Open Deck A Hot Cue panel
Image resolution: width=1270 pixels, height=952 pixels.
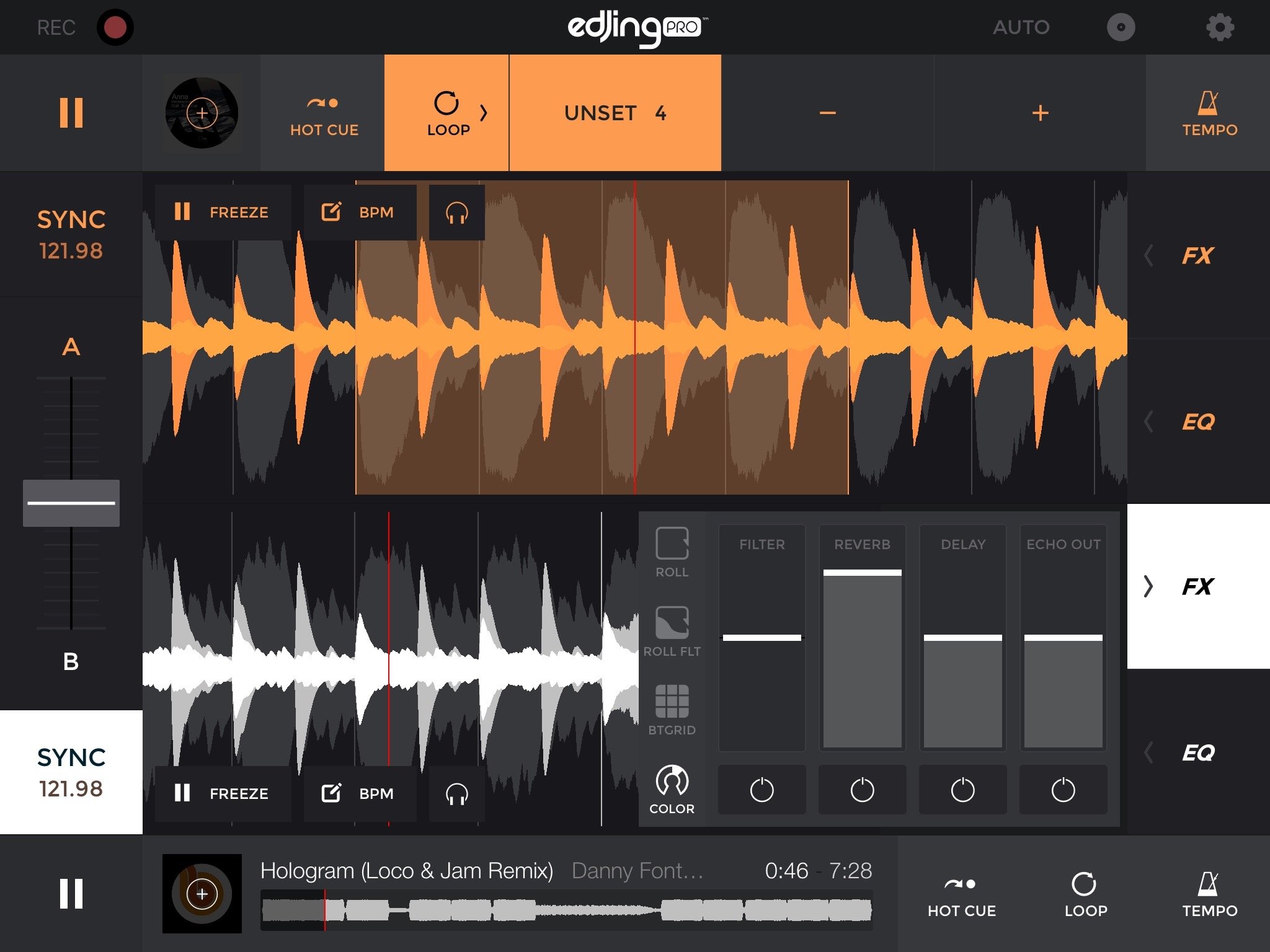click(324, 113)
